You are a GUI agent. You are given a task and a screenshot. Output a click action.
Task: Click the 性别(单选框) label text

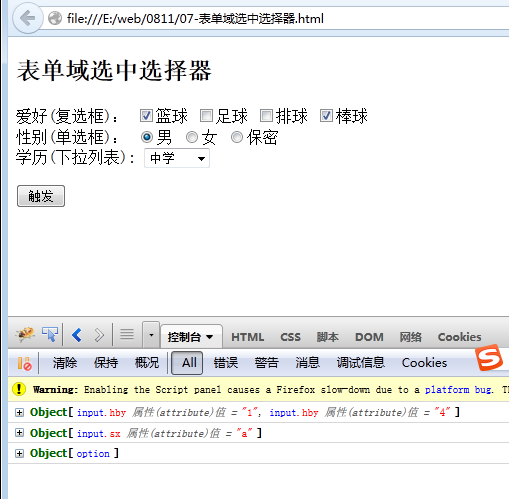coord(68,137)
